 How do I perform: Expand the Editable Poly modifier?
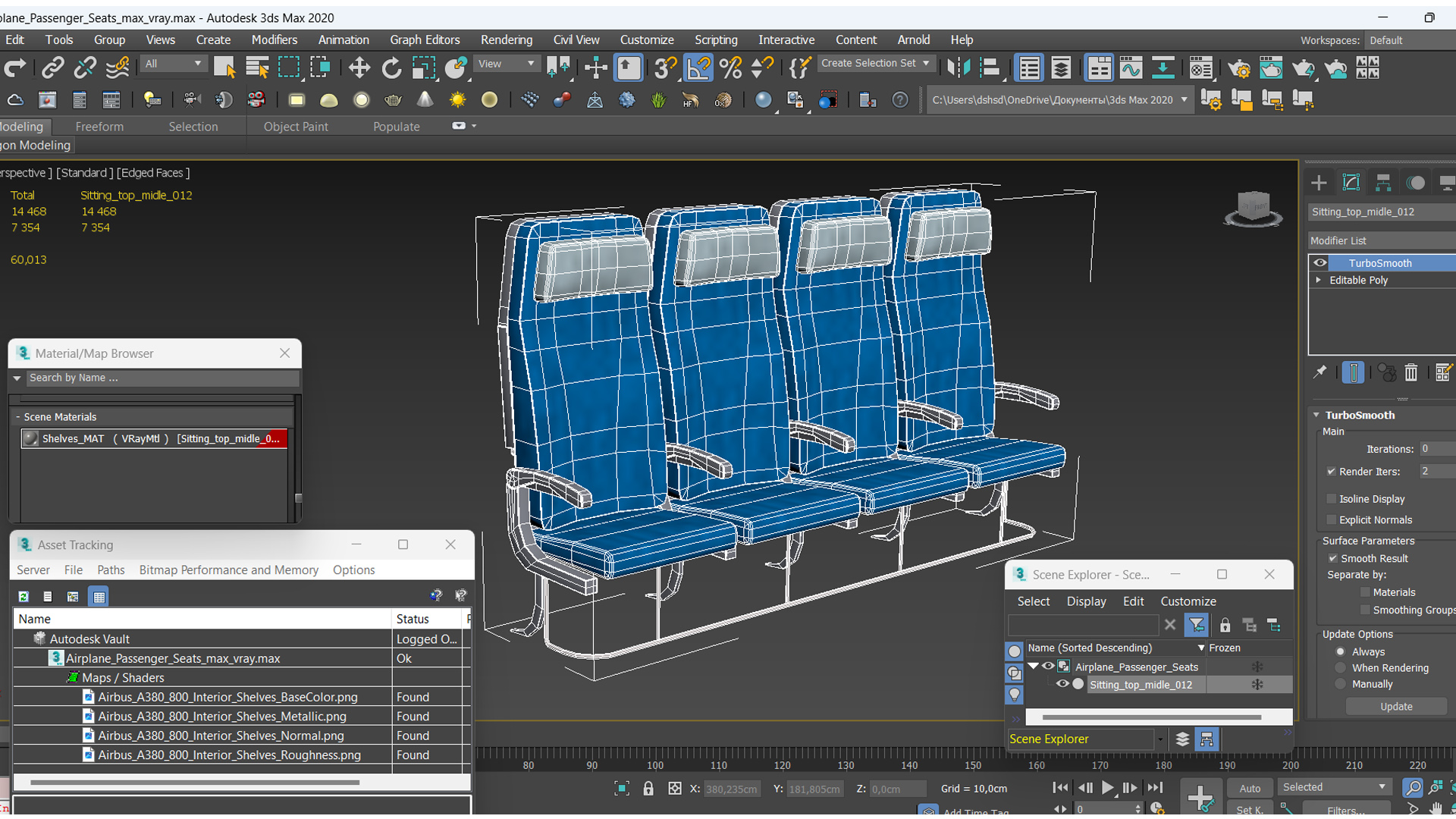(1319, 280)
